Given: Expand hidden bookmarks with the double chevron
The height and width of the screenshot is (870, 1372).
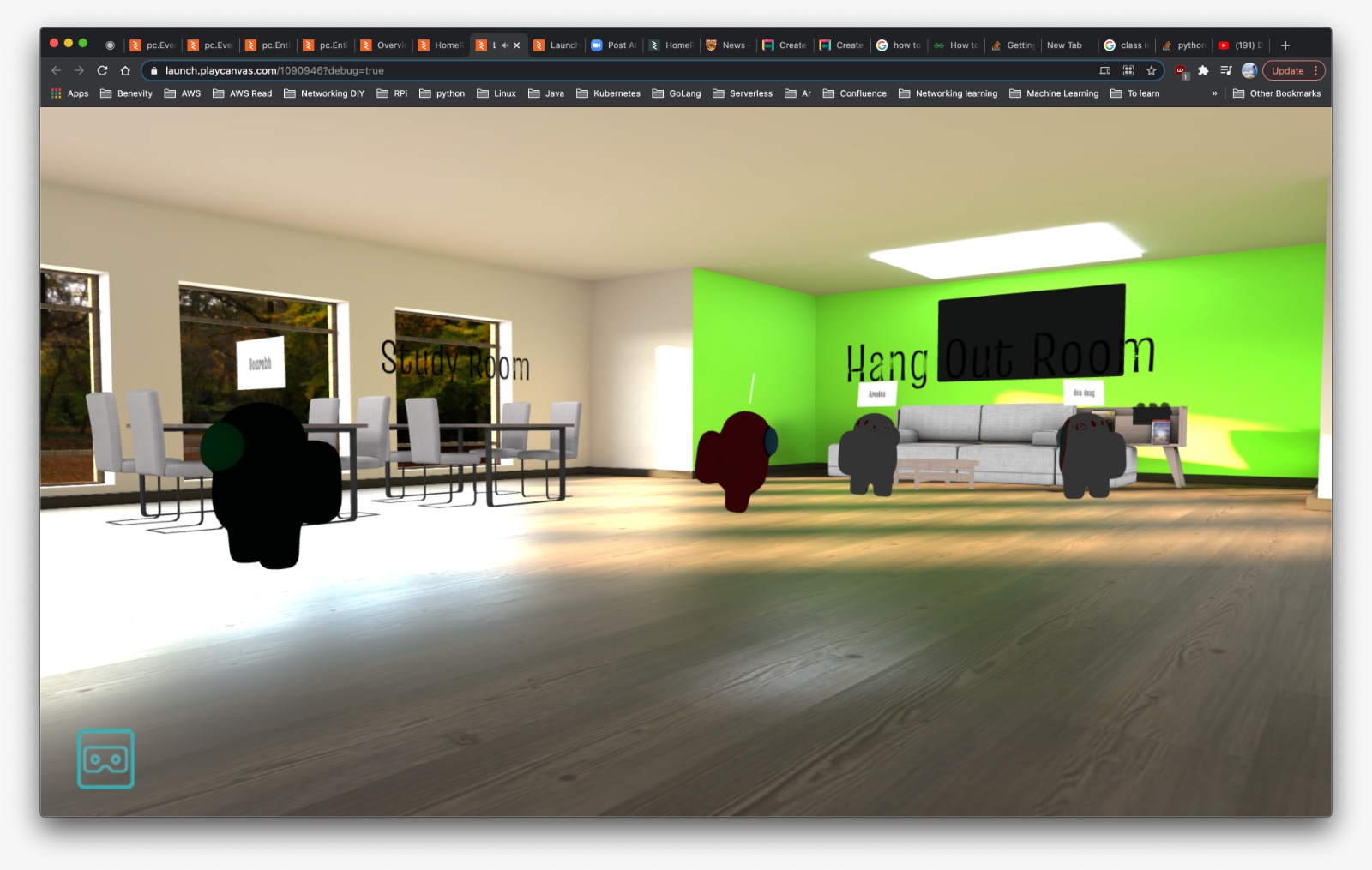Looking at the screenshot, I should click(x=1214, y=93).
